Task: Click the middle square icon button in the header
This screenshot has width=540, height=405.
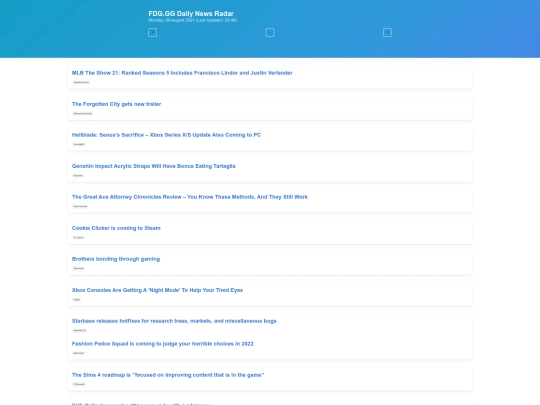Action: tap(270, 32)
